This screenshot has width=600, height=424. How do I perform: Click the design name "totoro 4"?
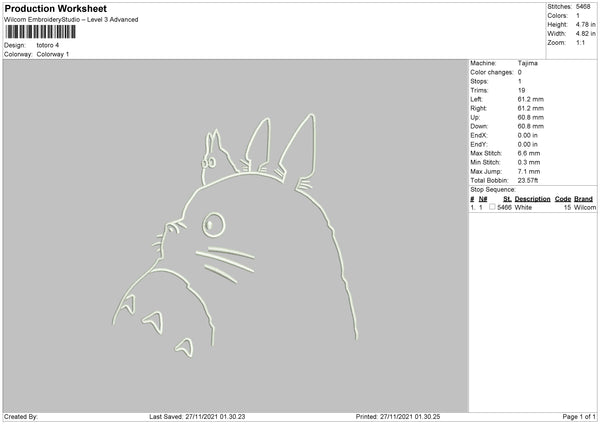[x=48, y=45]
